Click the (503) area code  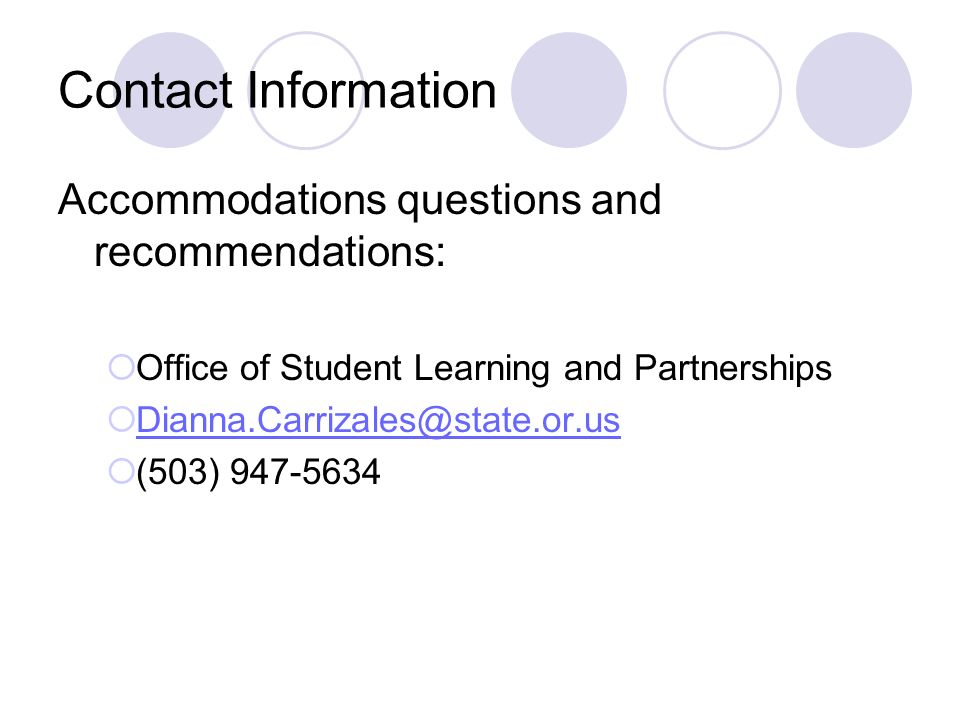point(178,473)
